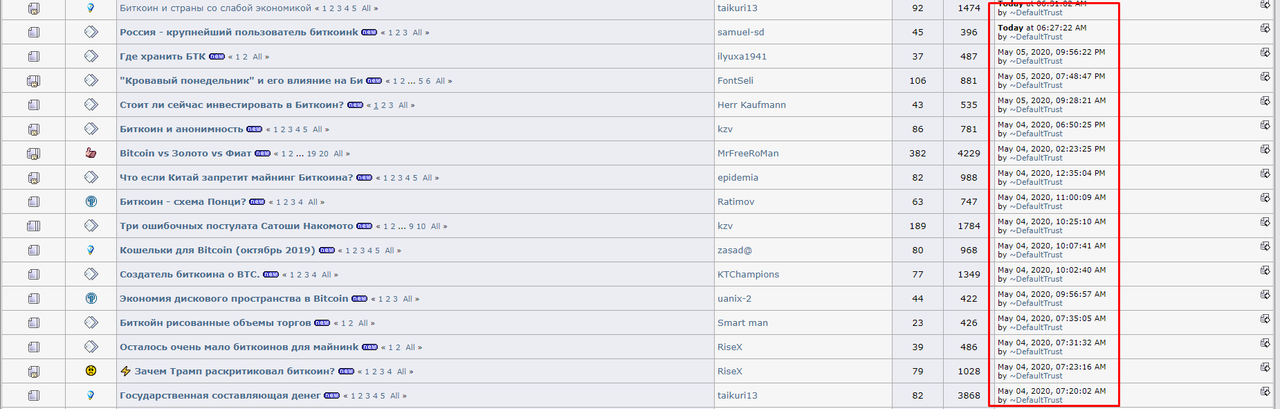Image resolution: width=1280 pixels, height=409 pixels.
Task: Click the last-post icon in the Smart man row
Action: pyautogui.click(x=1265, y=323)
